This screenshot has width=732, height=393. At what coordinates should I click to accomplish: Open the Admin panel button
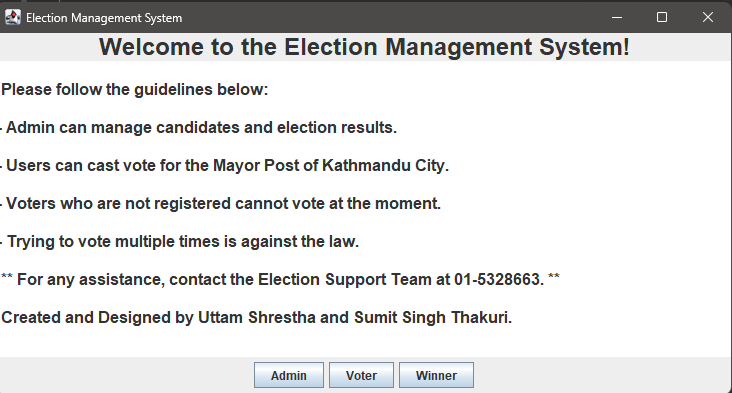[289, 375]
